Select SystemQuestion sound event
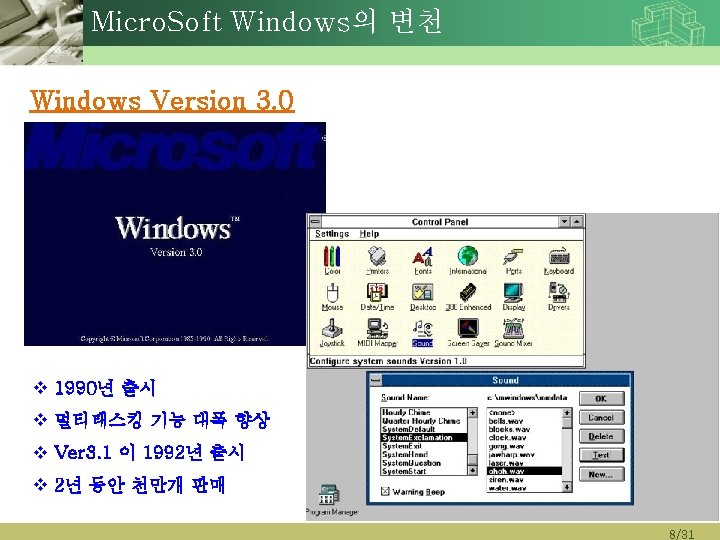720x540 pixels. [424, 463]
